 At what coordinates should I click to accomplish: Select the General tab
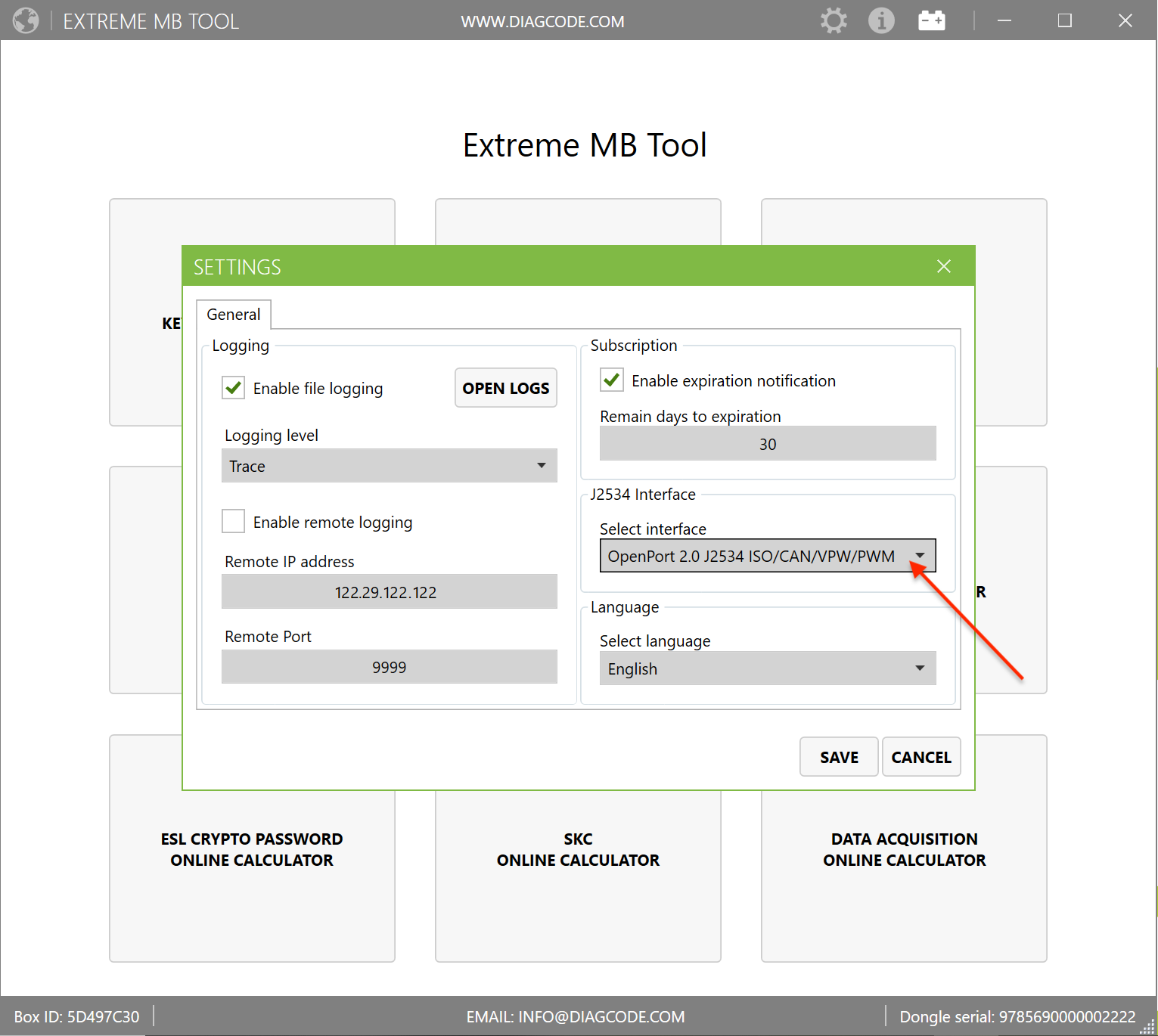234,315
